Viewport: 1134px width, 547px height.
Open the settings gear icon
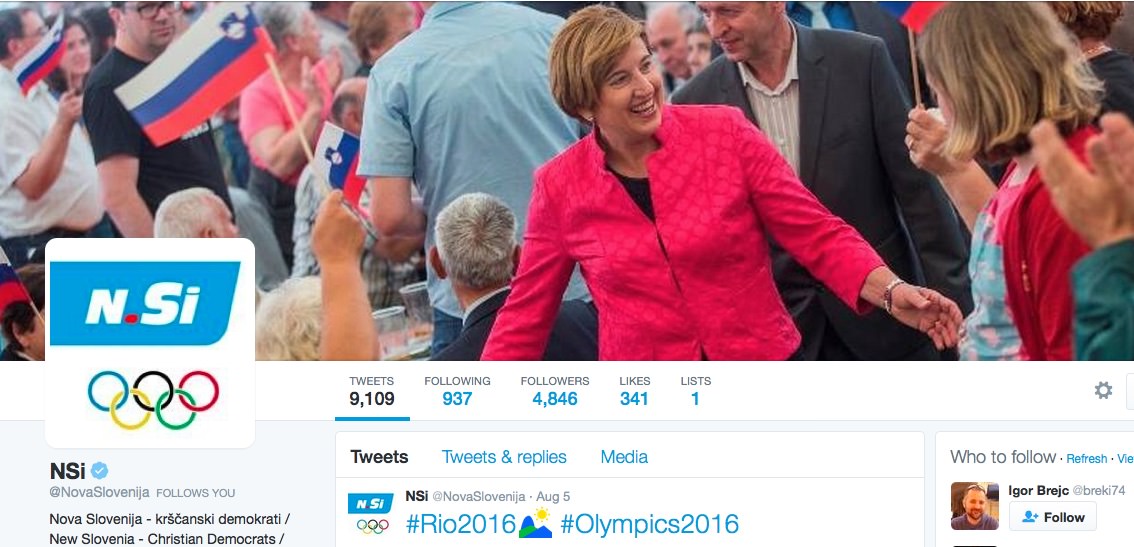click(x=1103, y=391)
